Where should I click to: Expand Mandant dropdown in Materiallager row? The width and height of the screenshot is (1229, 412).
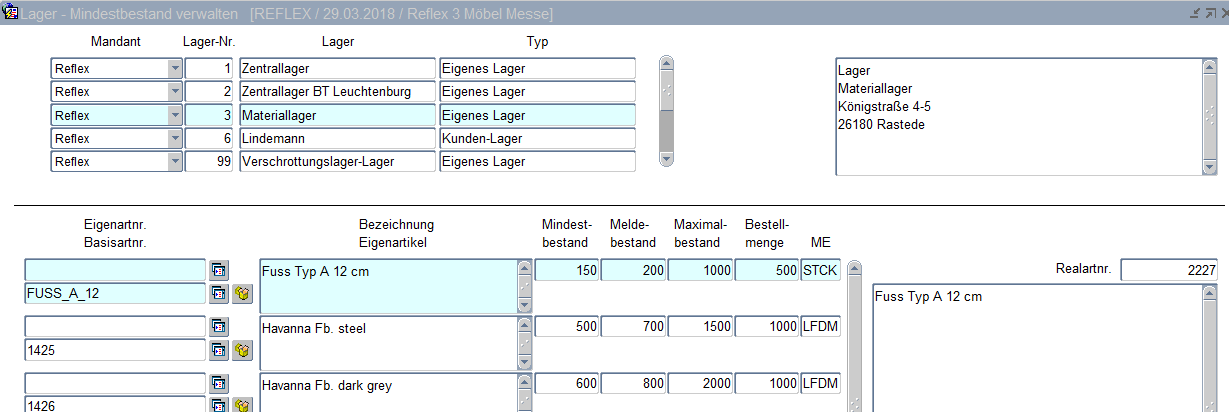(175, 115)
